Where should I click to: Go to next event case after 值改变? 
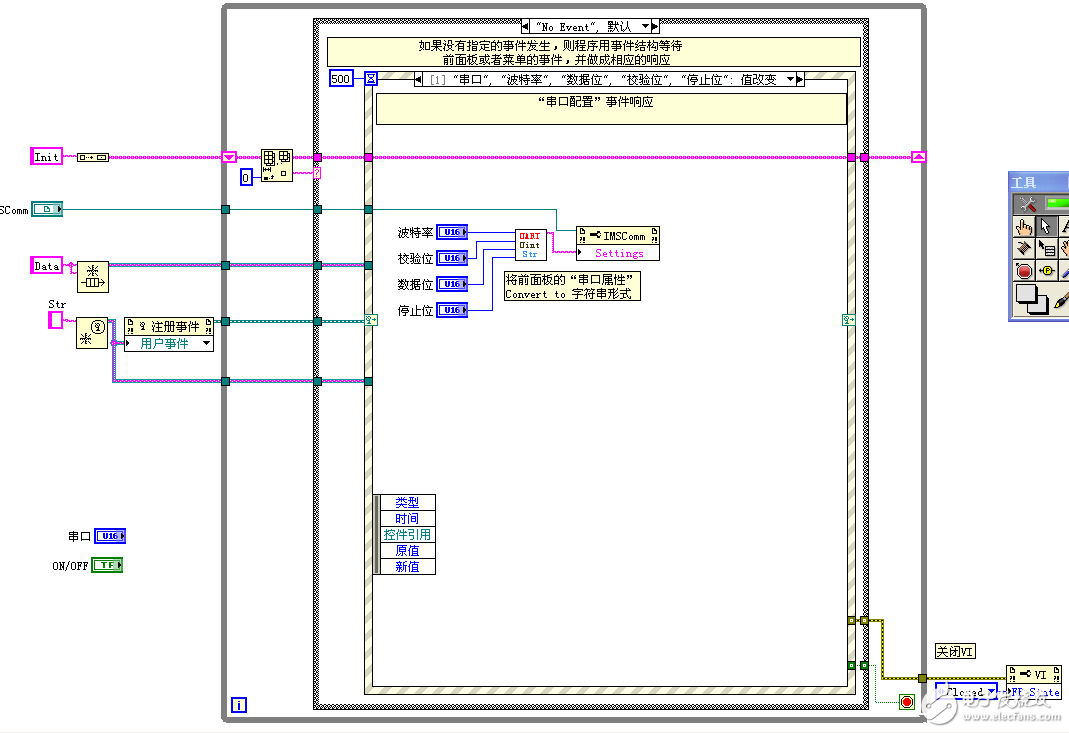coord(800,80)
